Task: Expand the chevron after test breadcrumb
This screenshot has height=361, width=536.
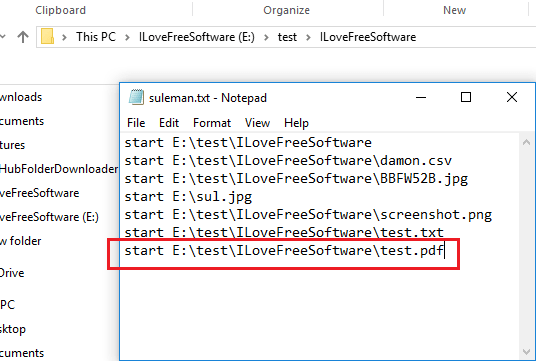Action: click(x=308, y=37)
